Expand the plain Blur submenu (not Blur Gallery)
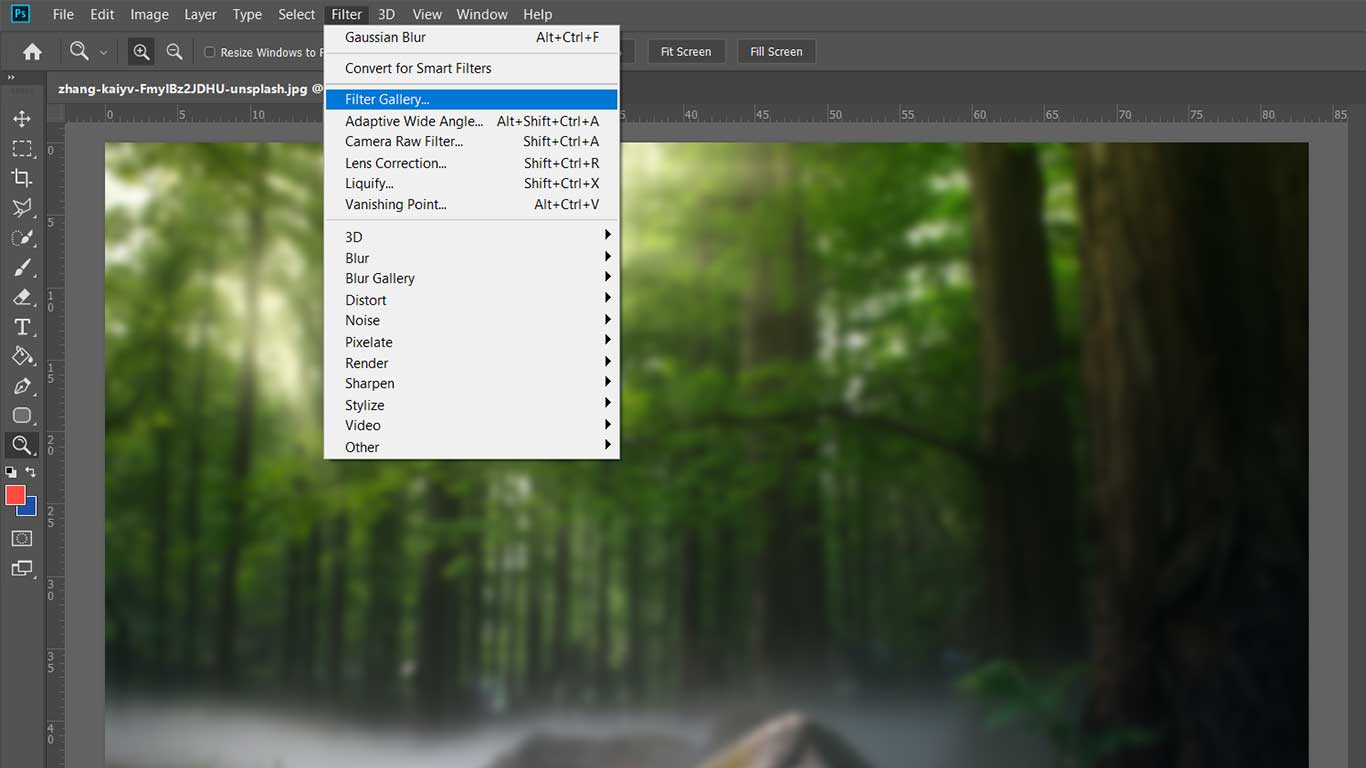Viewport: 1366px width, 768px height. coord(471,258)
